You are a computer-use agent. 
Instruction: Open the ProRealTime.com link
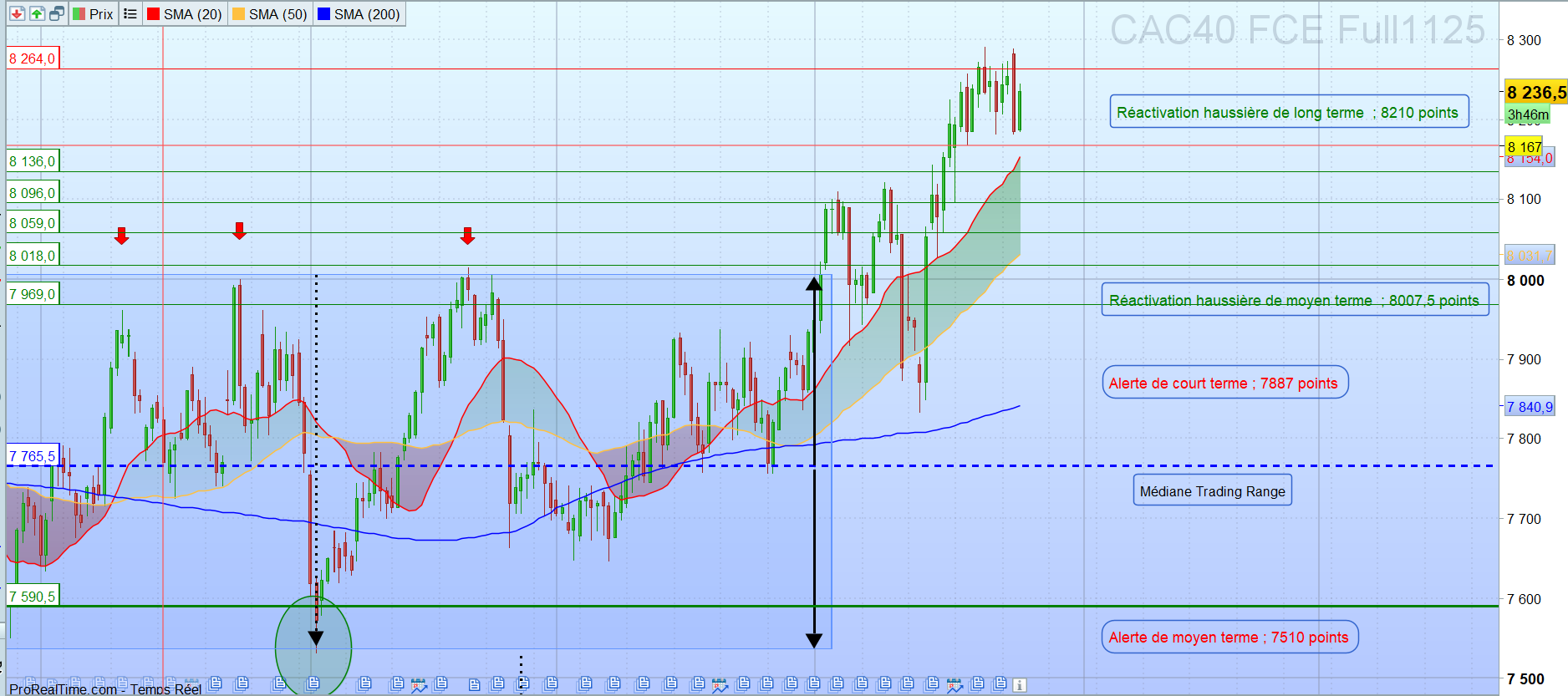[63, 689]
